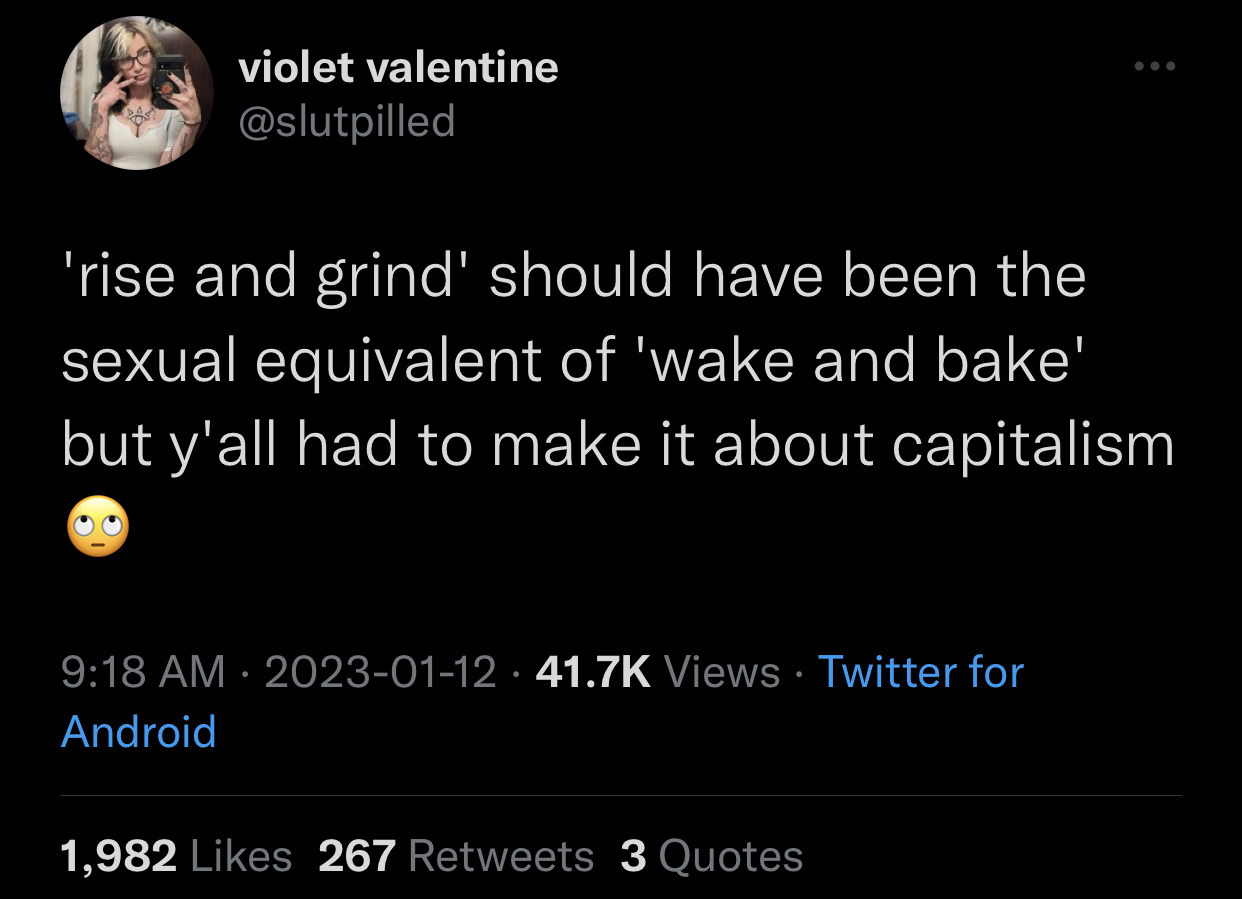Click the eye-roll emoji in the tweet
Viewport: 1242px width, 899px height.
(97, 525)
